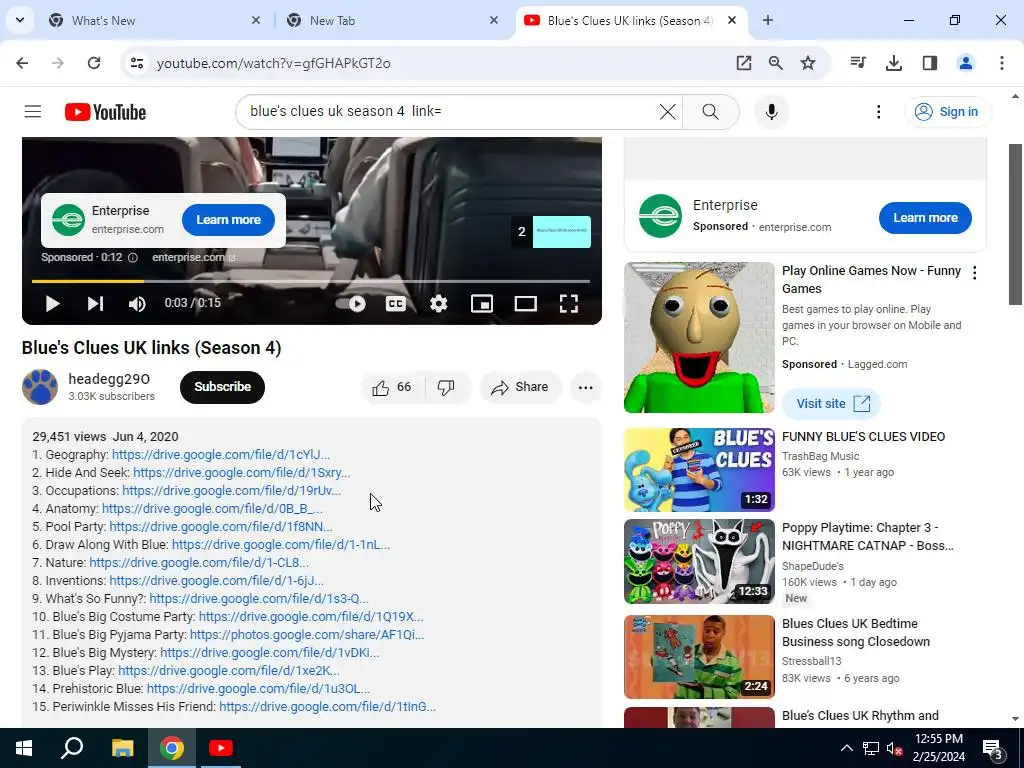Seek within the ad progress bar
The height and width of the screenshot is (768, 1024).
311,281
